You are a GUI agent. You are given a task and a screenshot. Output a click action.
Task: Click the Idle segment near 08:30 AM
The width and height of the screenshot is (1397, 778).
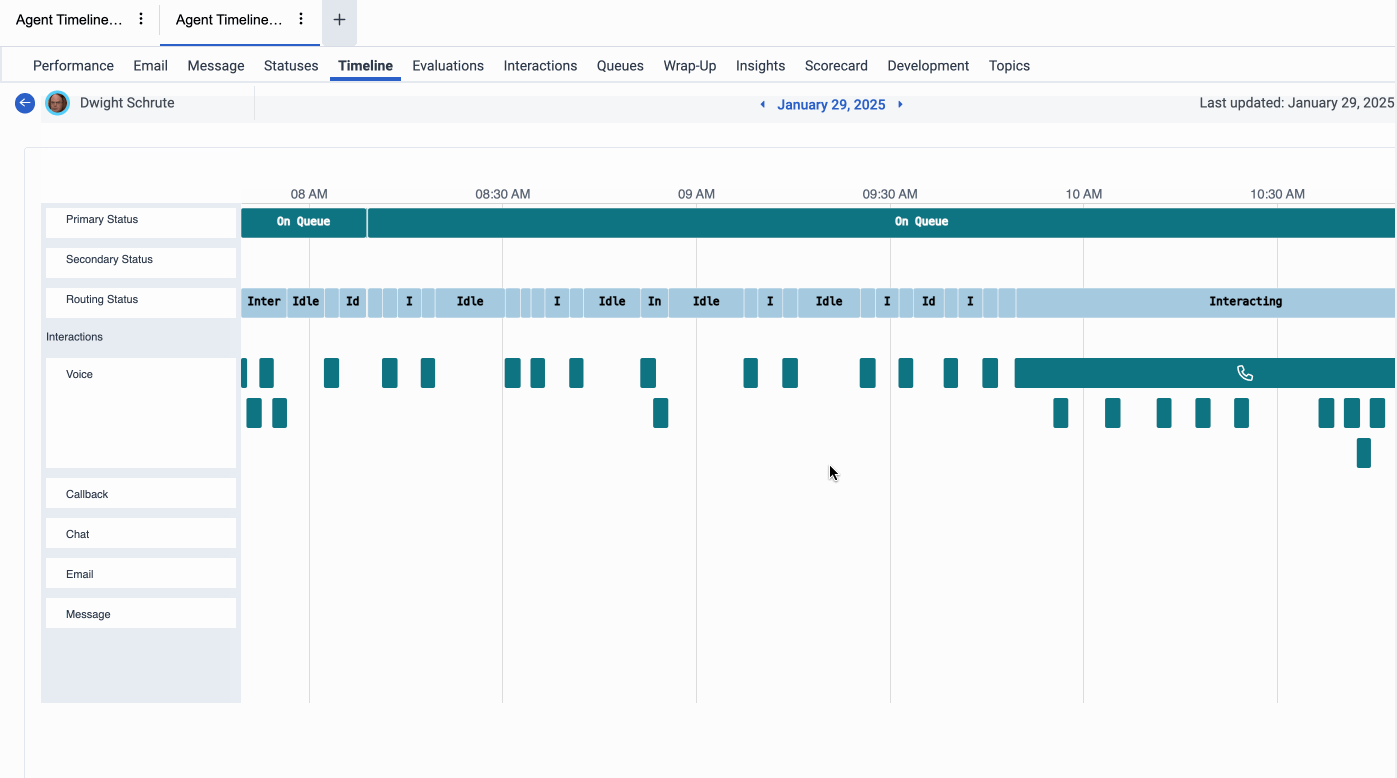point(470,301)
